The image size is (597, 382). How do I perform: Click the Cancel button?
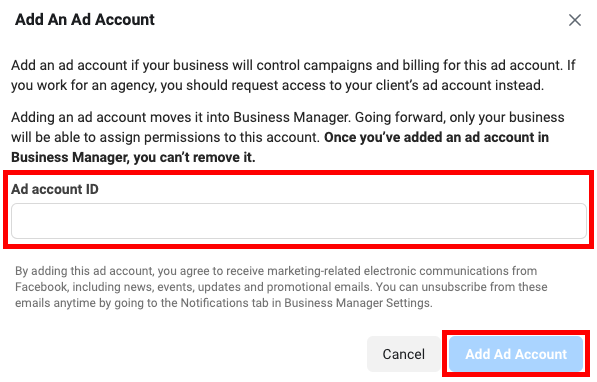point(404,354)
